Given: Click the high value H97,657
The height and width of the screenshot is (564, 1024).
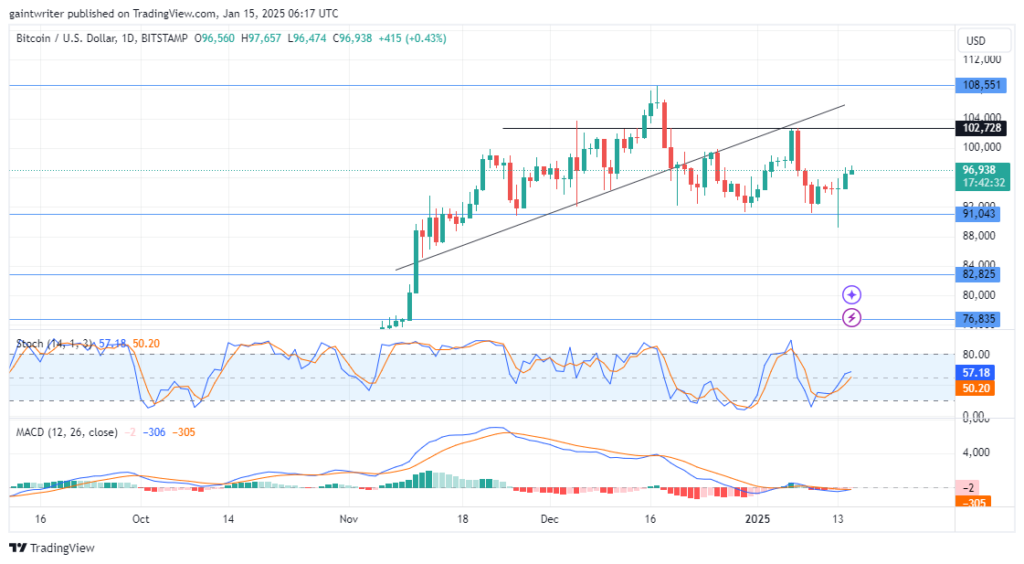Looking at the screenshot, I should coord(261,39).
